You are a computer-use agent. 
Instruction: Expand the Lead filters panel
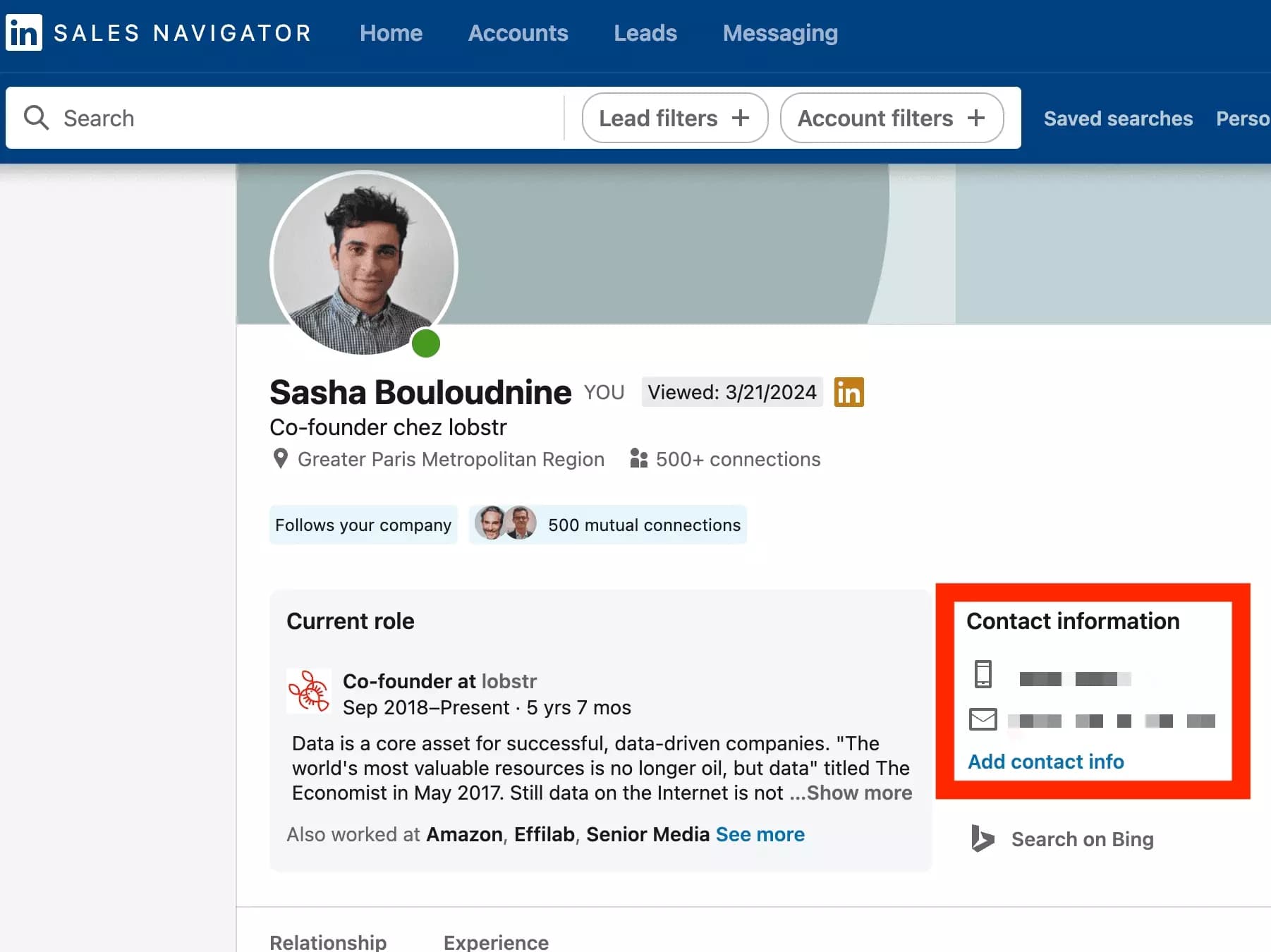[674, 118]
